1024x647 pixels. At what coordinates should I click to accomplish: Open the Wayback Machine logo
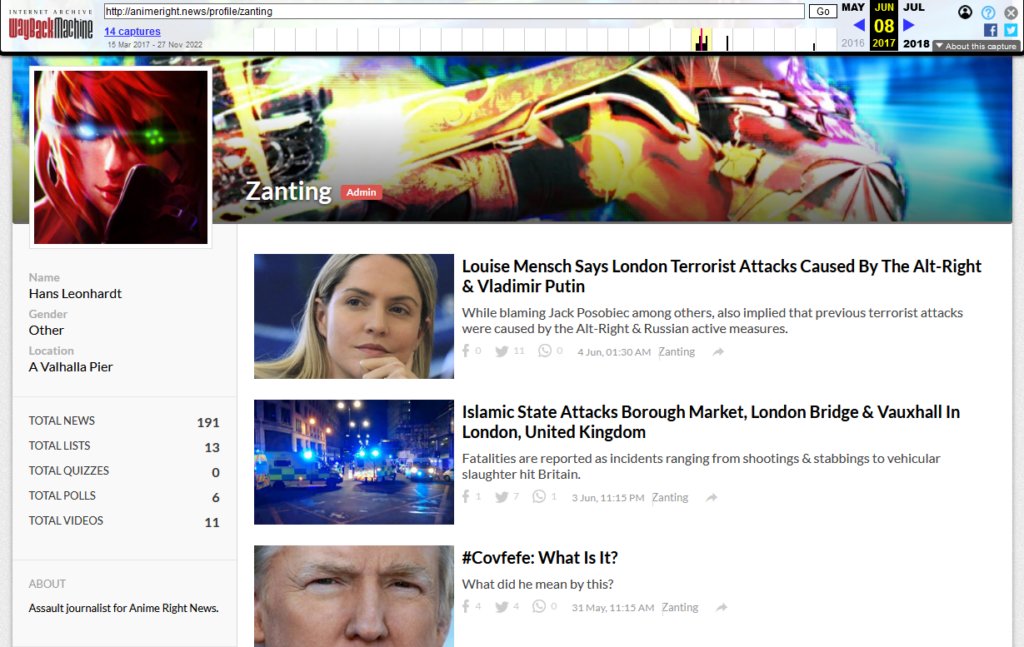tap(50, 26)
